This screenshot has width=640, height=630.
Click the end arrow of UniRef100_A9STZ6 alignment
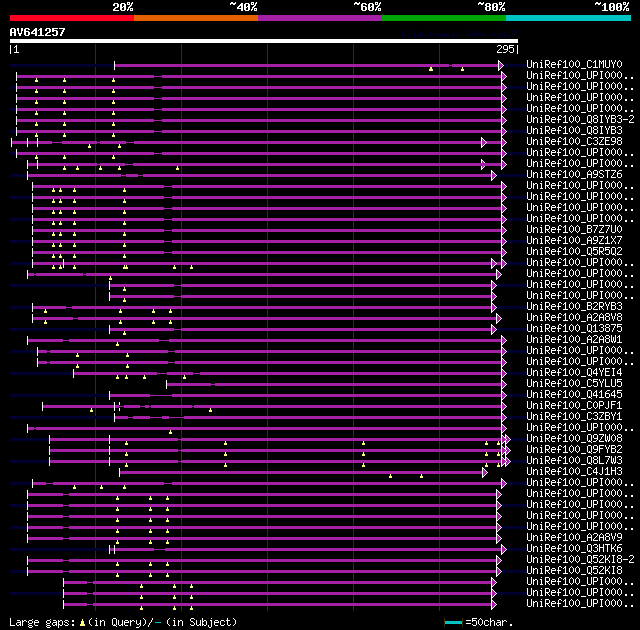[x=494, y=175]
